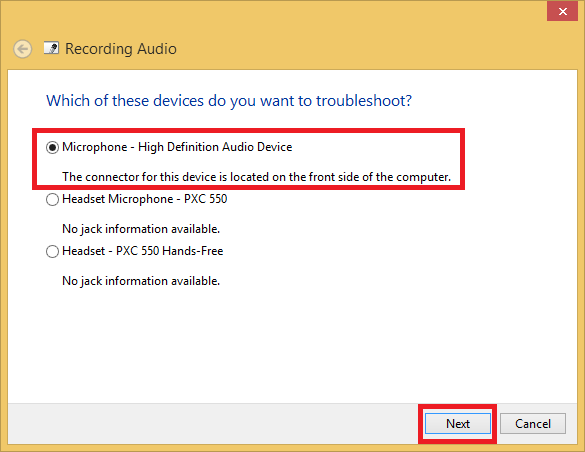This screenshot has height=452, width=585.
Task: Go back using the arrow icon
Action: [x=22, y=49]
